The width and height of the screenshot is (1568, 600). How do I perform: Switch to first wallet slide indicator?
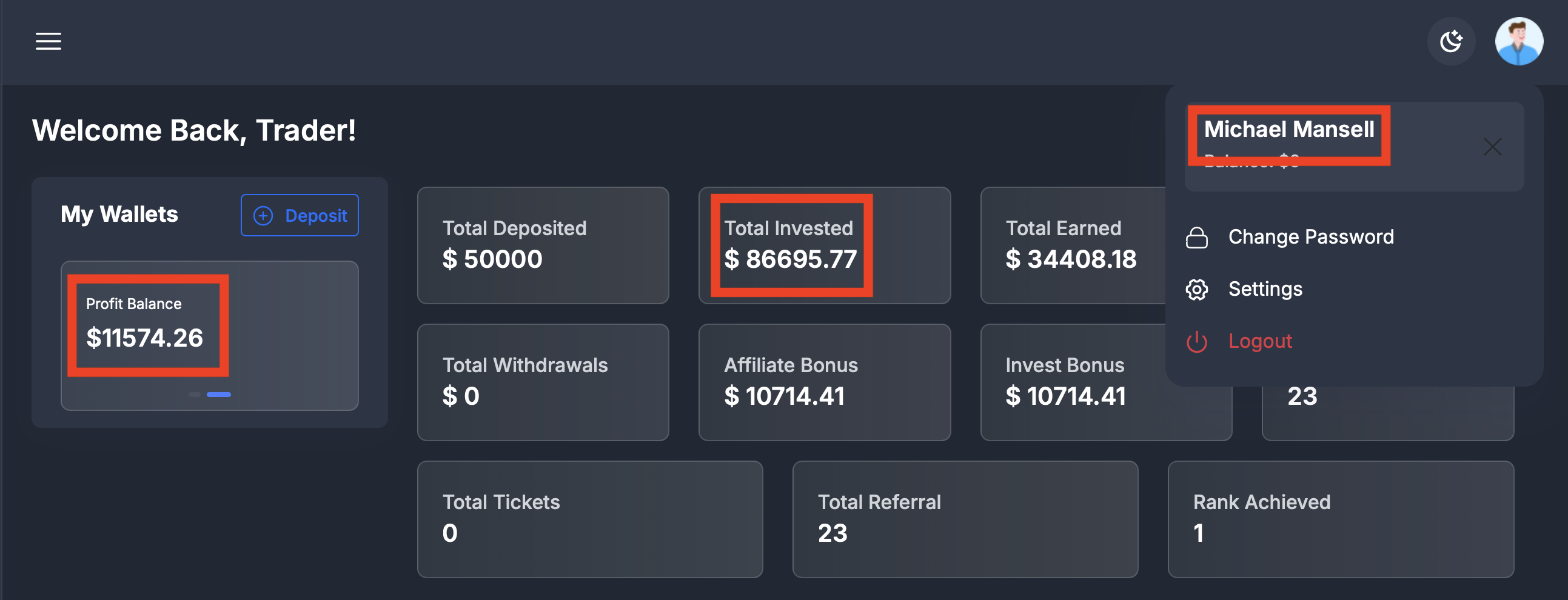point(194,395)
